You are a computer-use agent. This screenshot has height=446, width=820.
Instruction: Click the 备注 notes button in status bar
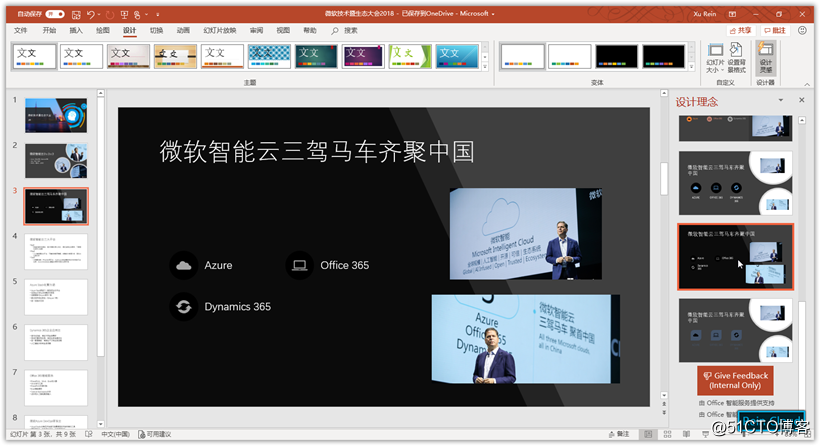(619, 434)
